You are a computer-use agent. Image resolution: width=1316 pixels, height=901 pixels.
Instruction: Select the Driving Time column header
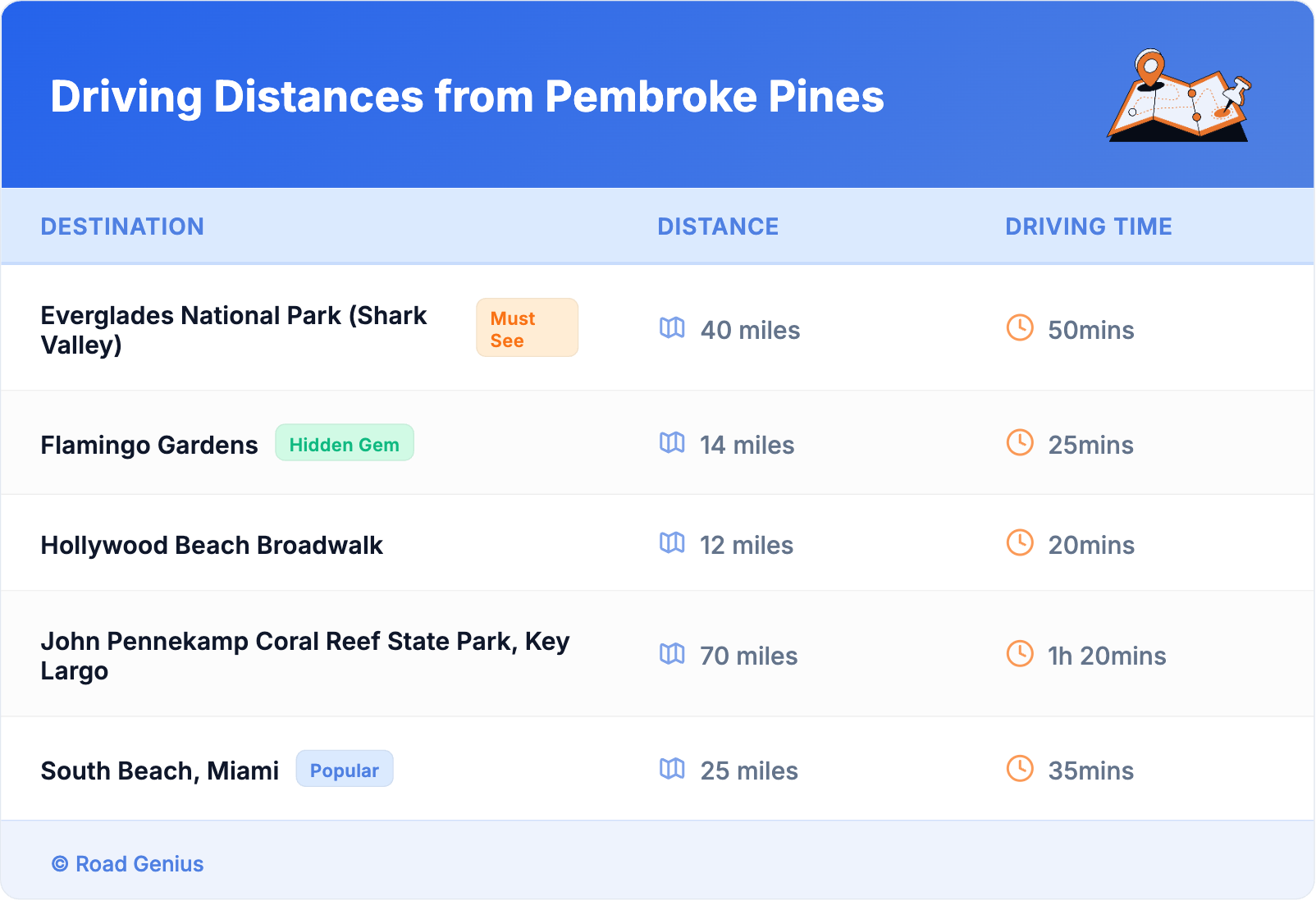(1089, 226)
